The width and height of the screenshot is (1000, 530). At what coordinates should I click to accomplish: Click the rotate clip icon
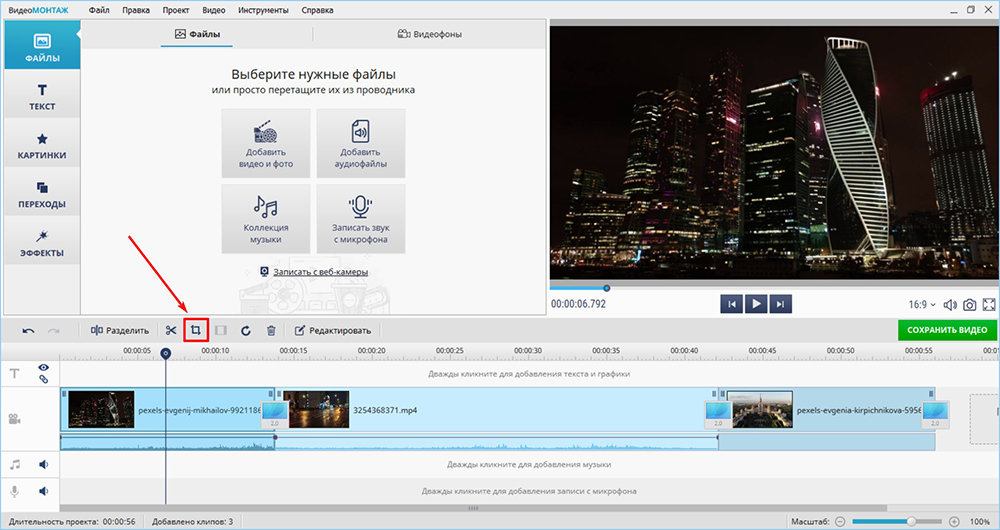click(246, 330)
